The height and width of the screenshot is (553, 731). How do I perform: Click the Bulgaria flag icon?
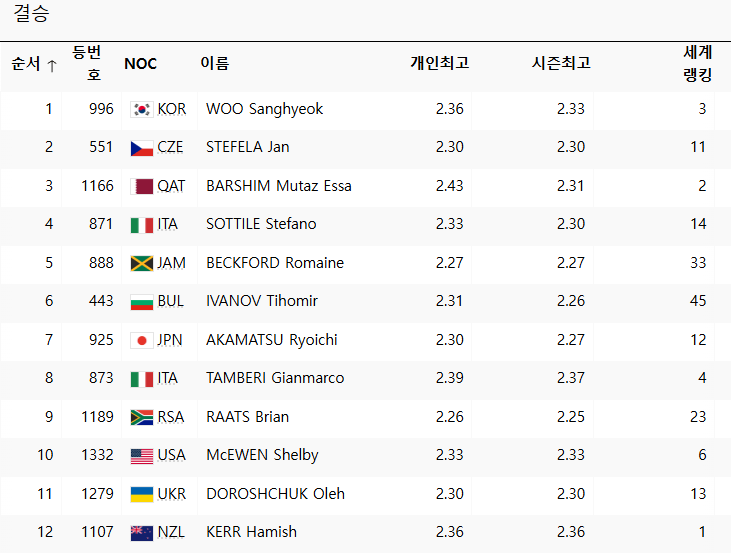pos(142,301)
